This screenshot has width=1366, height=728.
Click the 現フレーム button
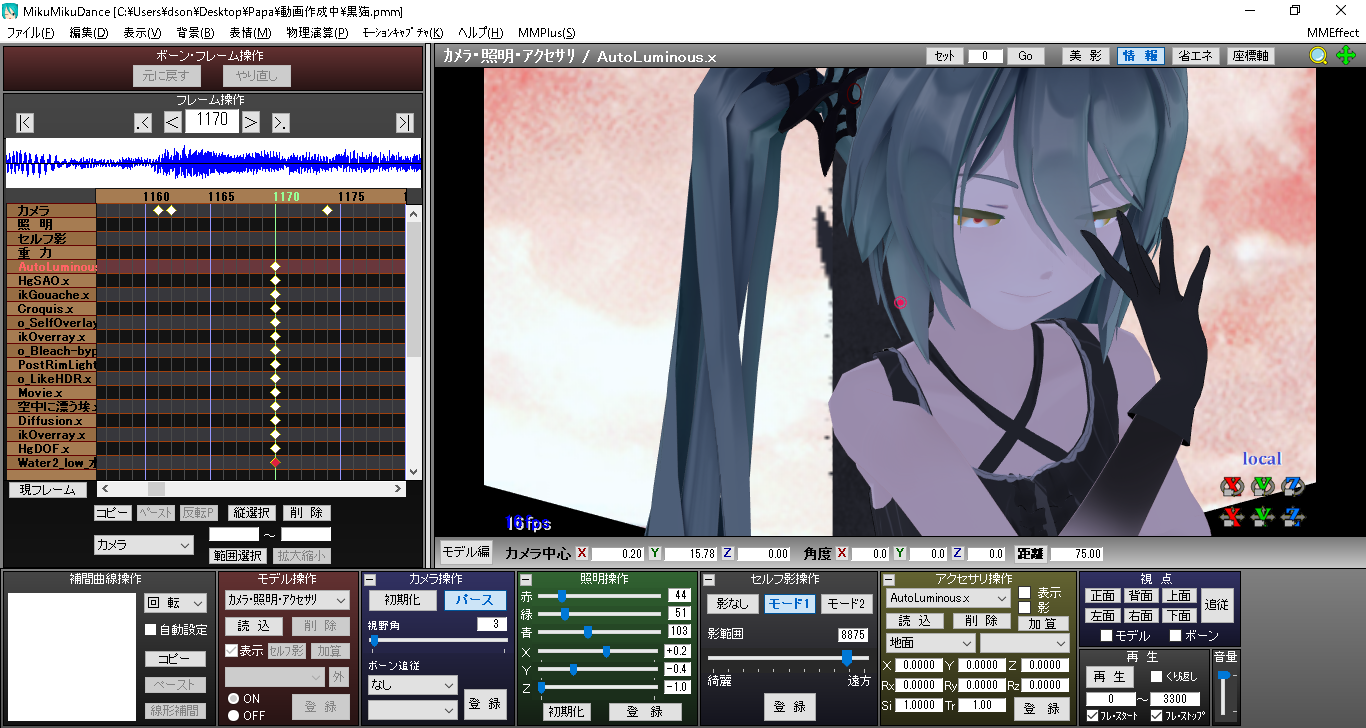(x=48, y=490)
